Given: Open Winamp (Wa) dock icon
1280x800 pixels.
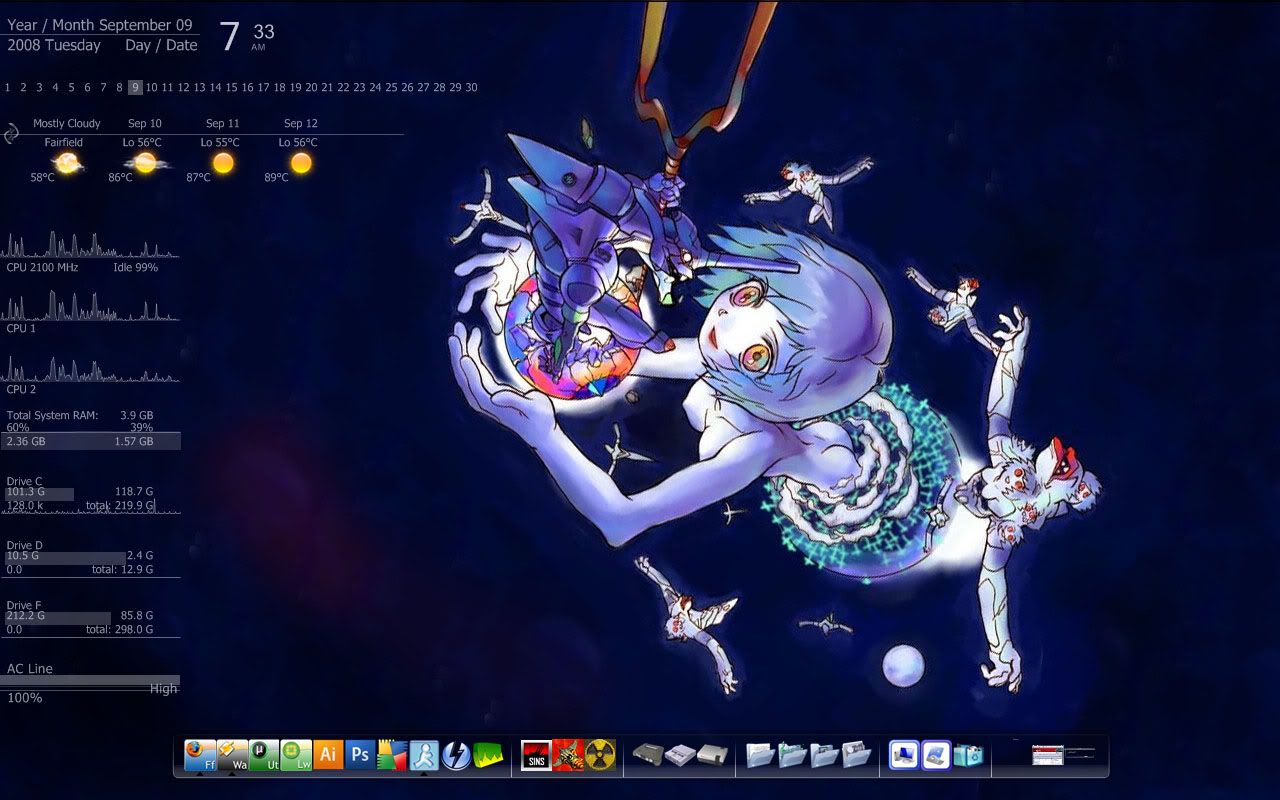Looking at the screenshot, I should [x=232, y=754].
